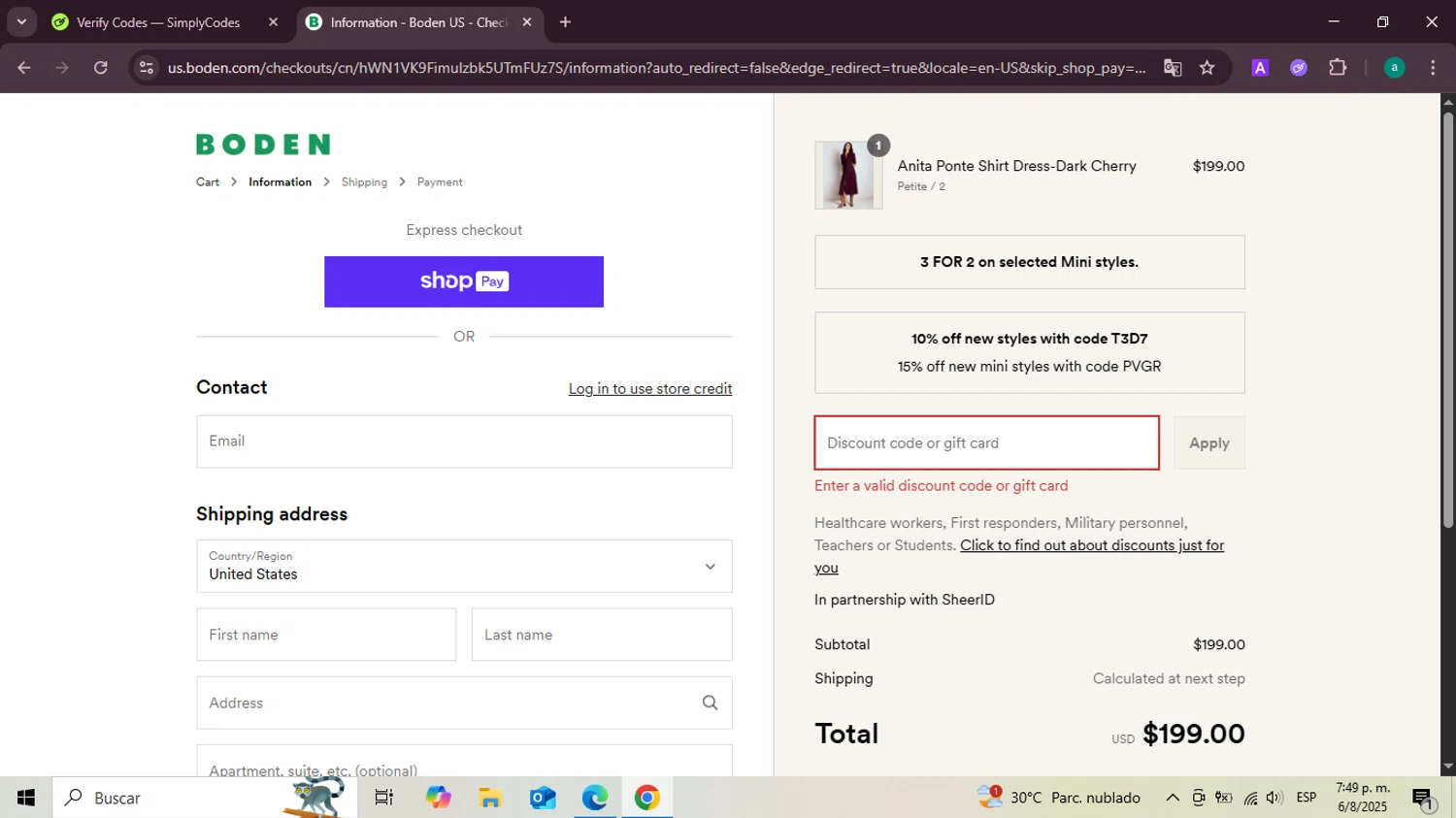Click the Buscar taskbar search box
The width and height of the screenshot is (1456, 818).
205,798
